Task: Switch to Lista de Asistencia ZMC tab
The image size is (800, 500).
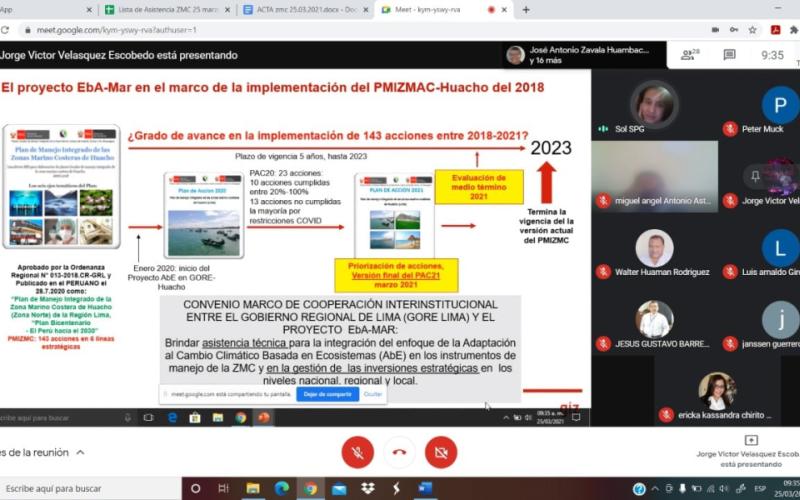Action: [x=165, y=9]
